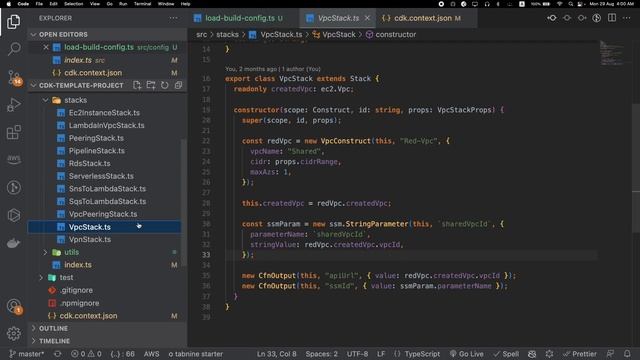The width and height of the screenshot is (640, 360).
Task: Open the Run and Debug view
Action: click(x=13, y=104)
